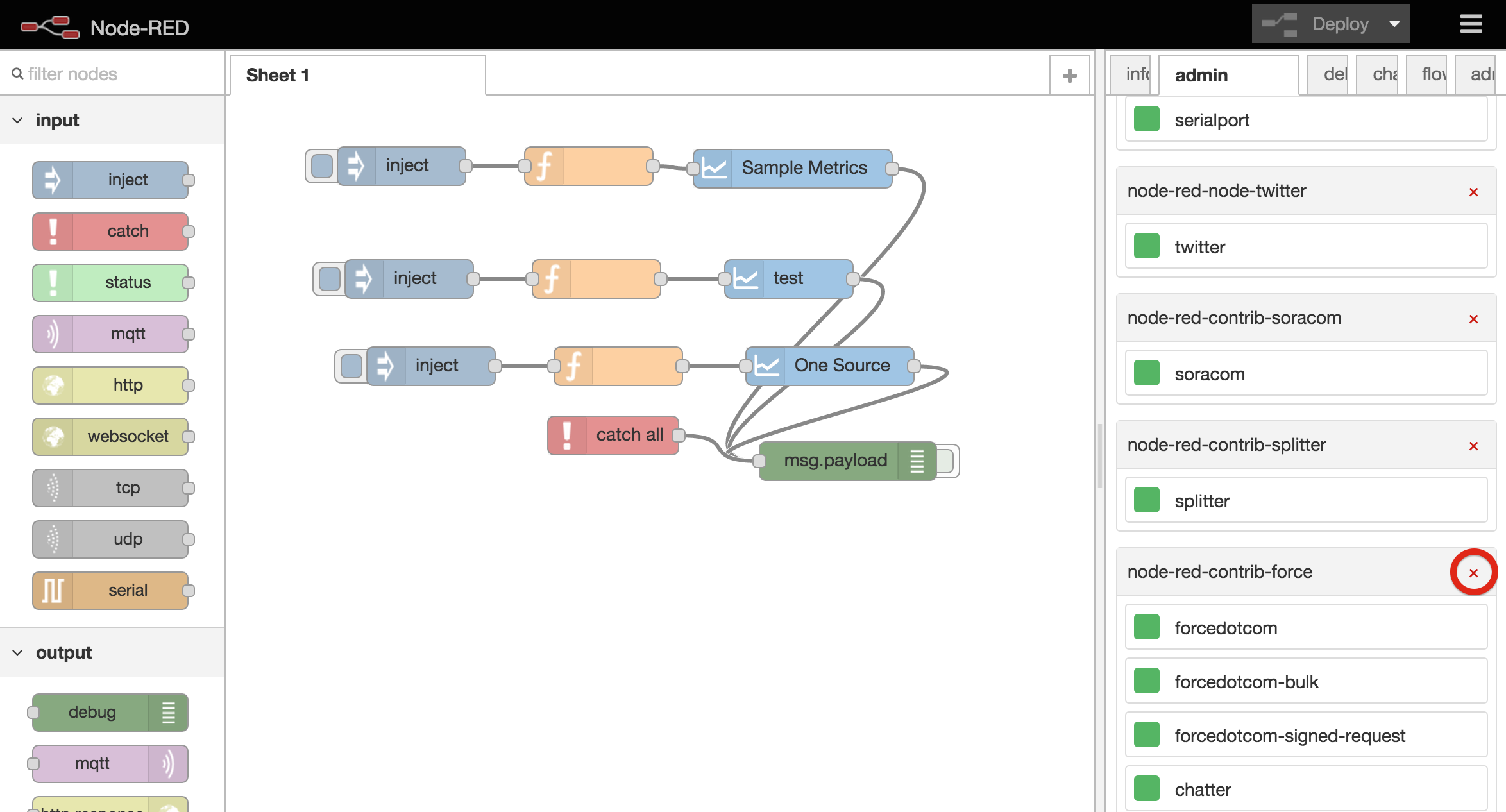Remove the node-red-node-twitter module
The width and height of the screenshot is (1506, 812).
click(1473, 192)
